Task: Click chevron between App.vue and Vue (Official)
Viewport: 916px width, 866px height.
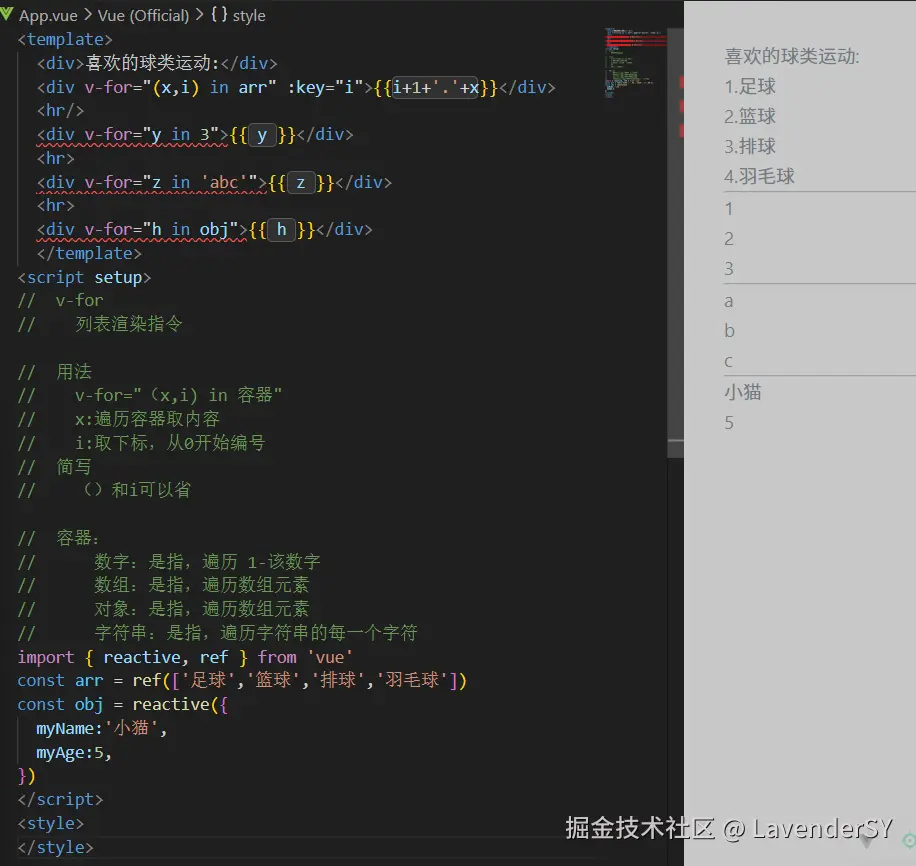Action: pyautogui.click(x=88, y=15)
